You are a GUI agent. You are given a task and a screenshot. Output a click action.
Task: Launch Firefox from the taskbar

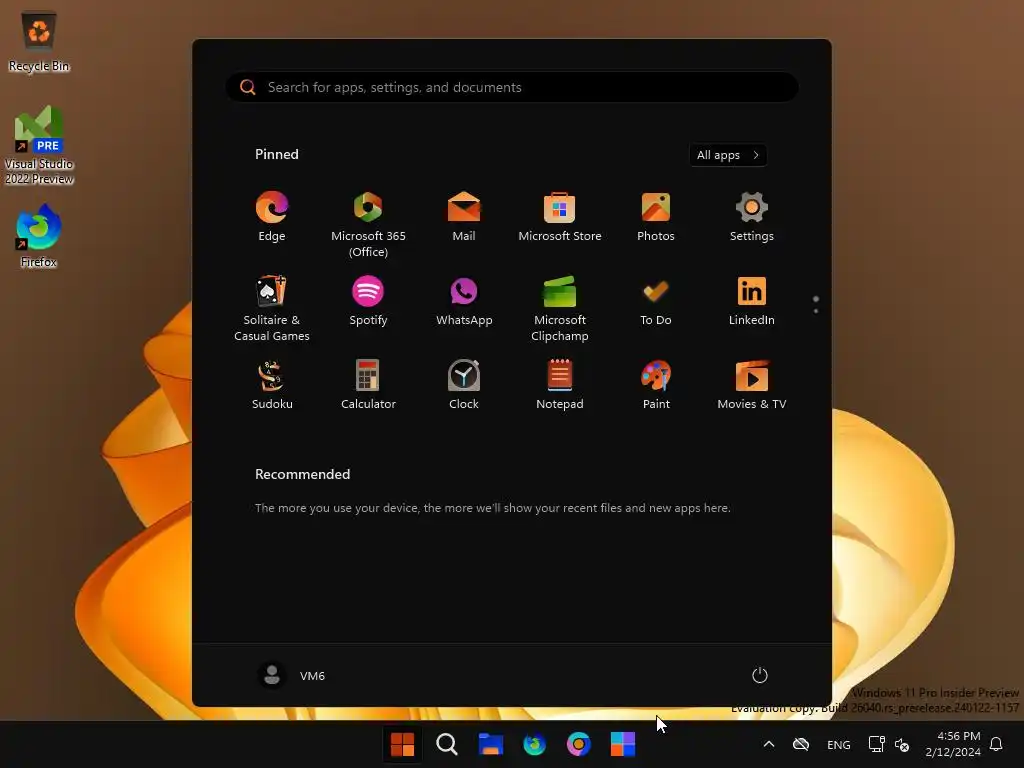(x=534, y=744)
